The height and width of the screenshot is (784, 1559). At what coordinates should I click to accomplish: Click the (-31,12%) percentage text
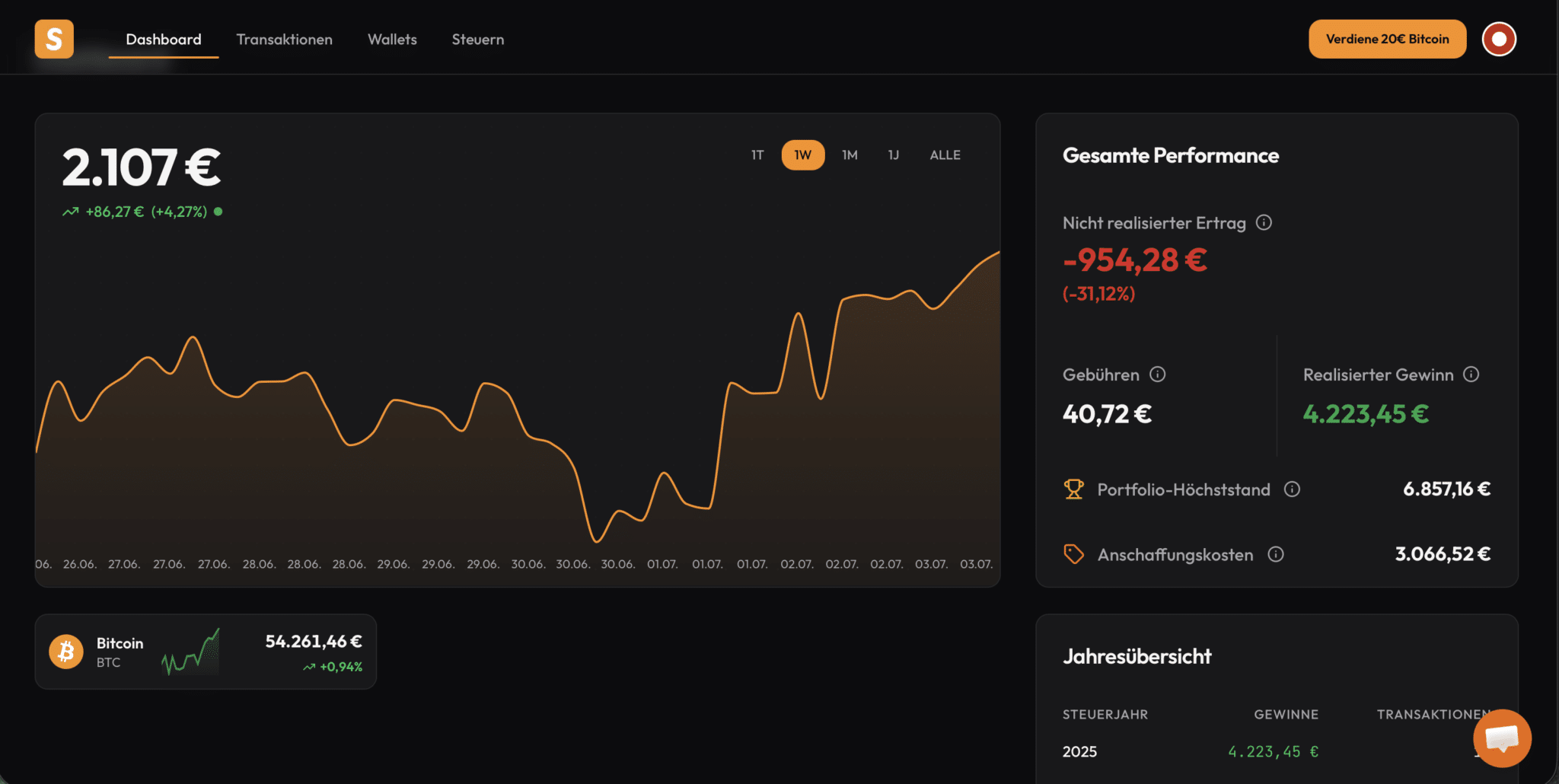1098,294
